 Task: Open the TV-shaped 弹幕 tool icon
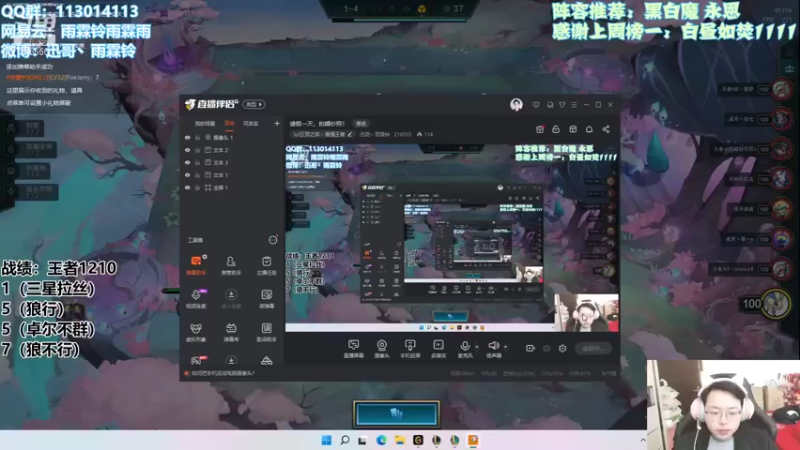pos(231,332)
